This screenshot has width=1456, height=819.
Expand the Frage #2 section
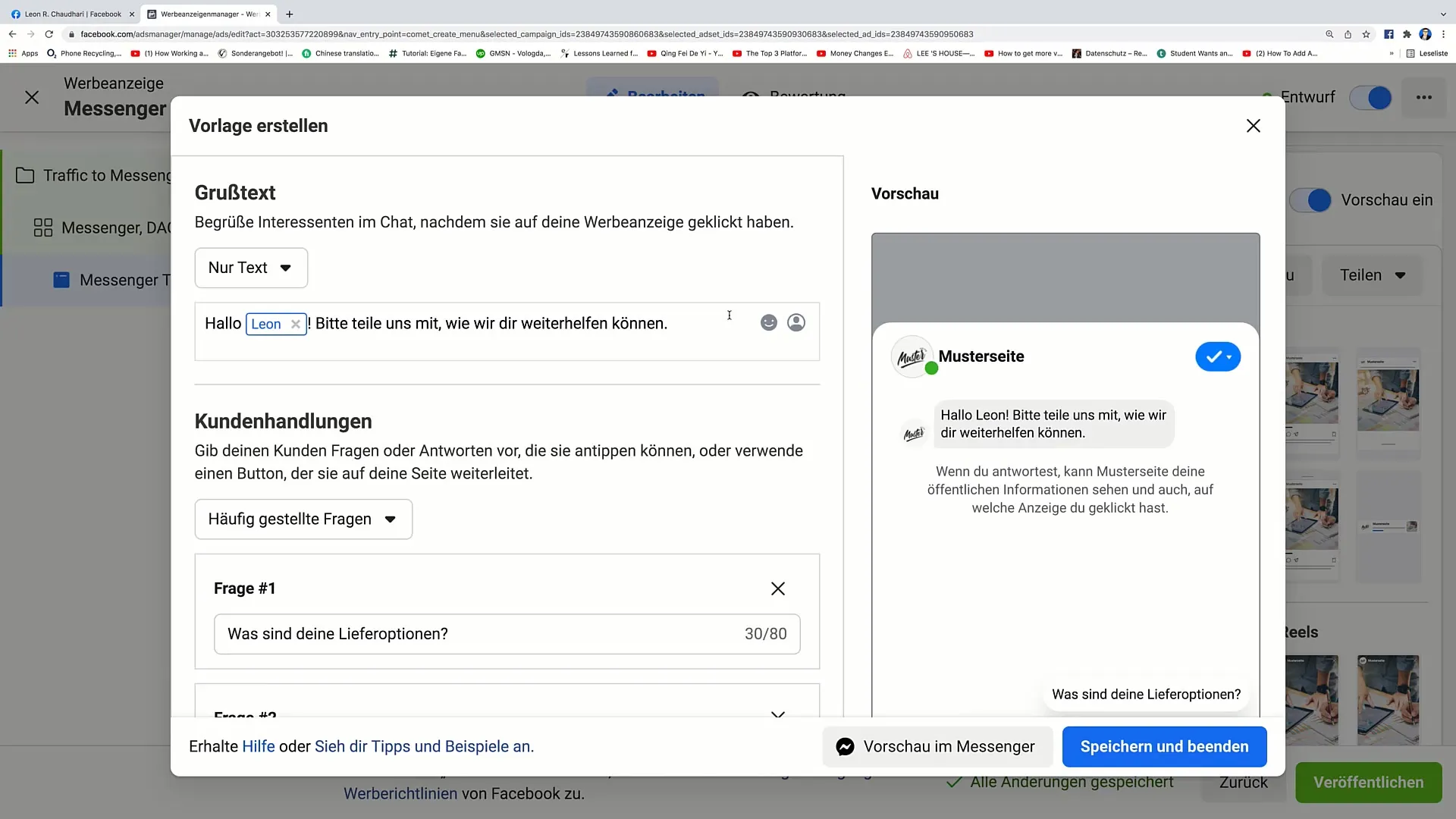778,714
